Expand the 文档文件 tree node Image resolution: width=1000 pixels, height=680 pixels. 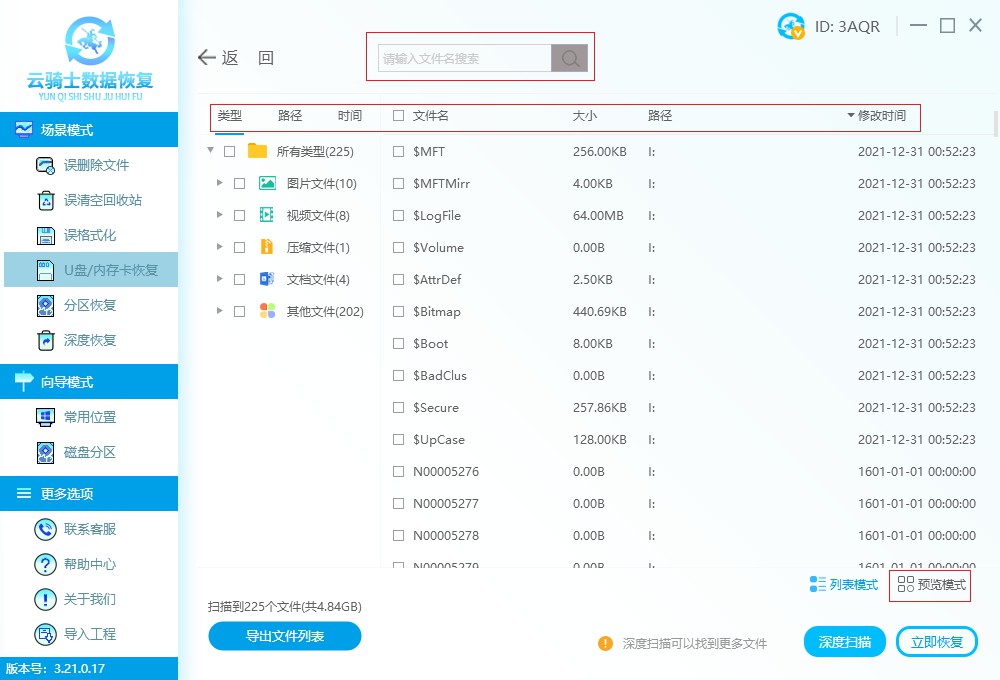219,278
